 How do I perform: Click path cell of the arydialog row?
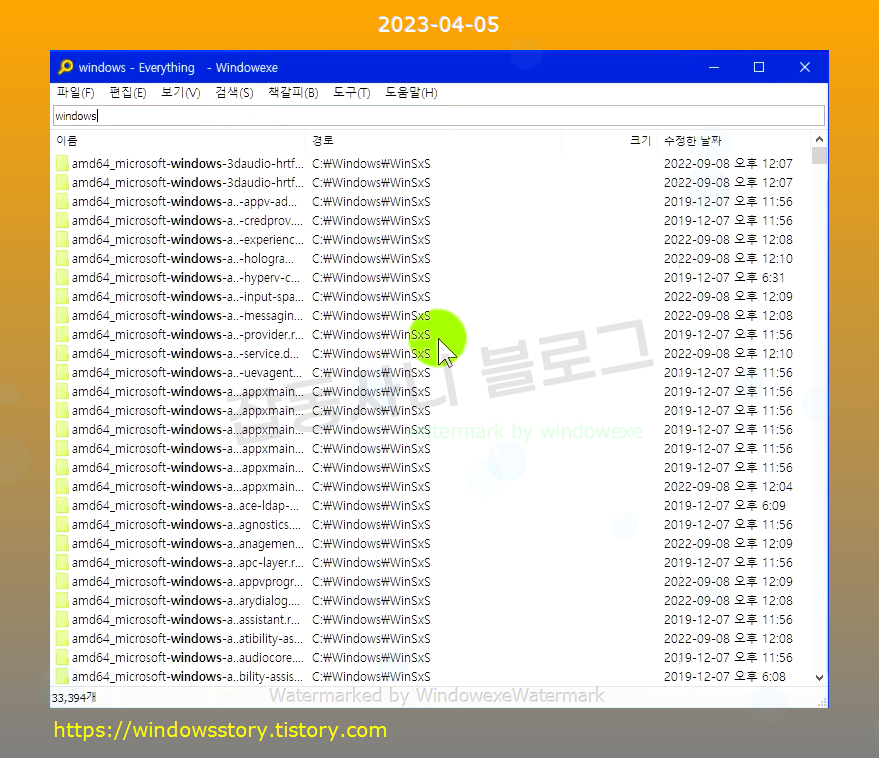[371, 601]
